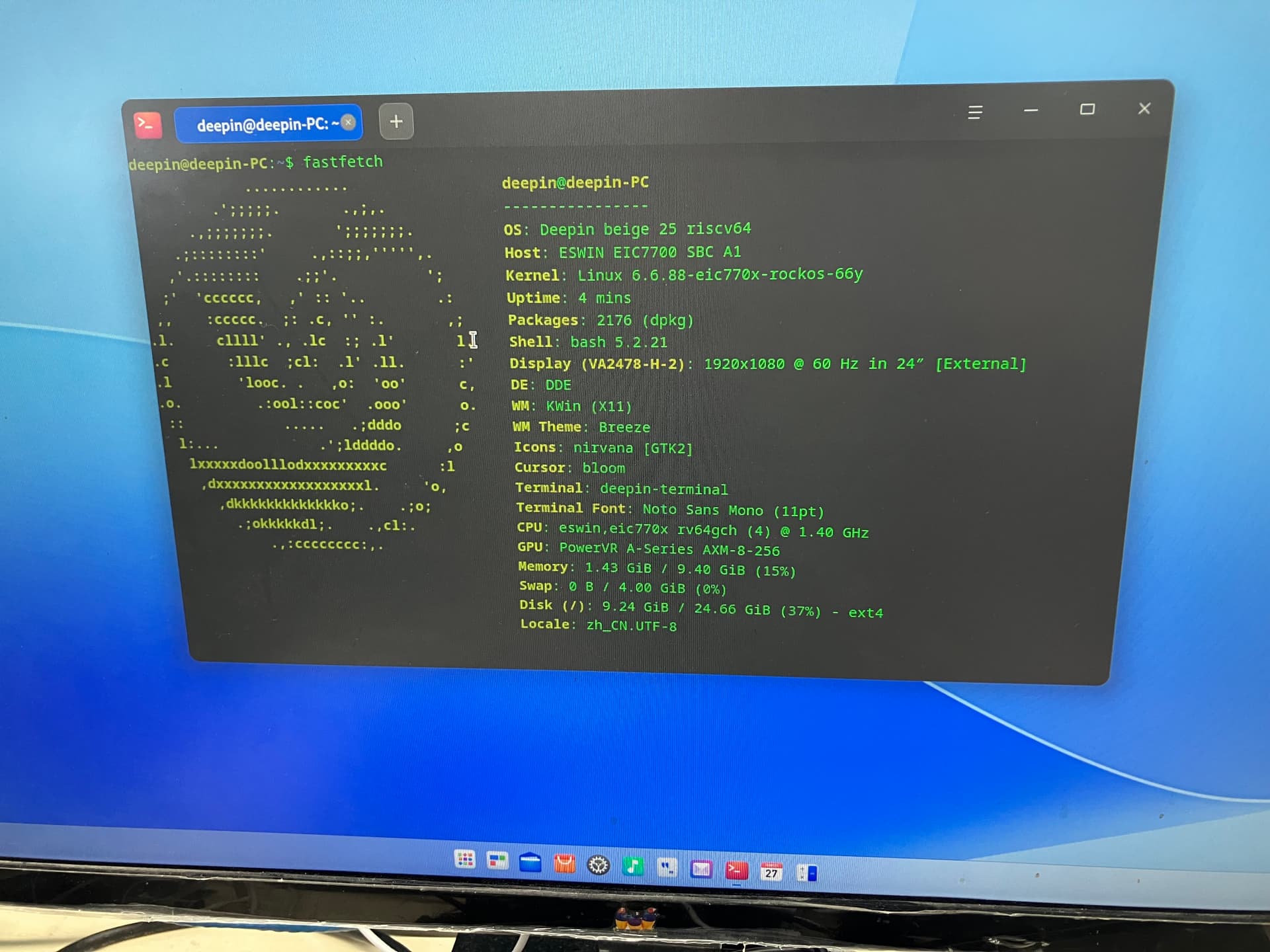Click the red Terminal dock icon
This screenshot has height=952, width=1270.
point(736,871)
